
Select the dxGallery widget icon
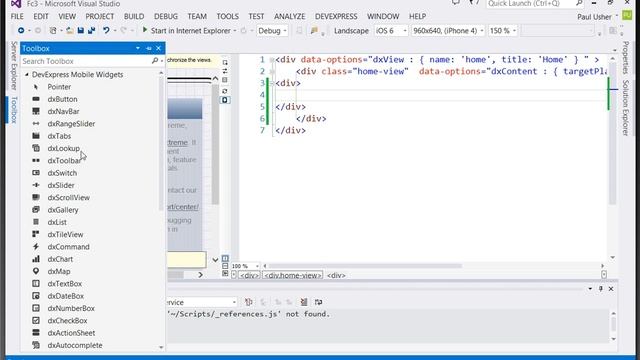coord(36,209)
